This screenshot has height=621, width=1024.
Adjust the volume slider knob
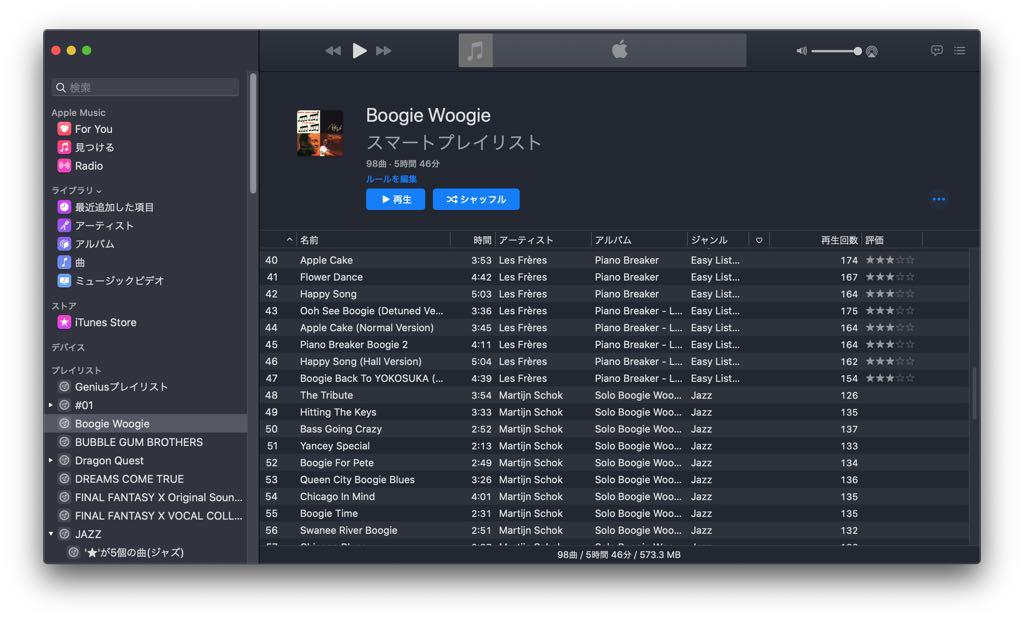pos(857,51)
